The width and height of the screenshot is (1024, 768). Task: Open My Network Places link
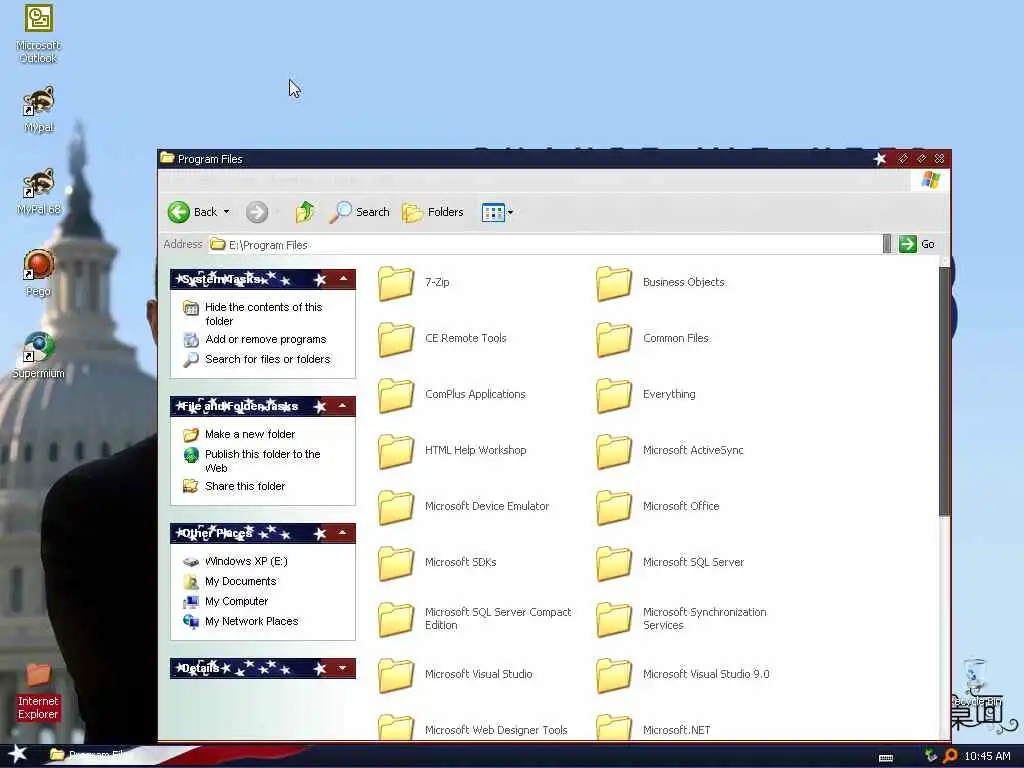251,621
